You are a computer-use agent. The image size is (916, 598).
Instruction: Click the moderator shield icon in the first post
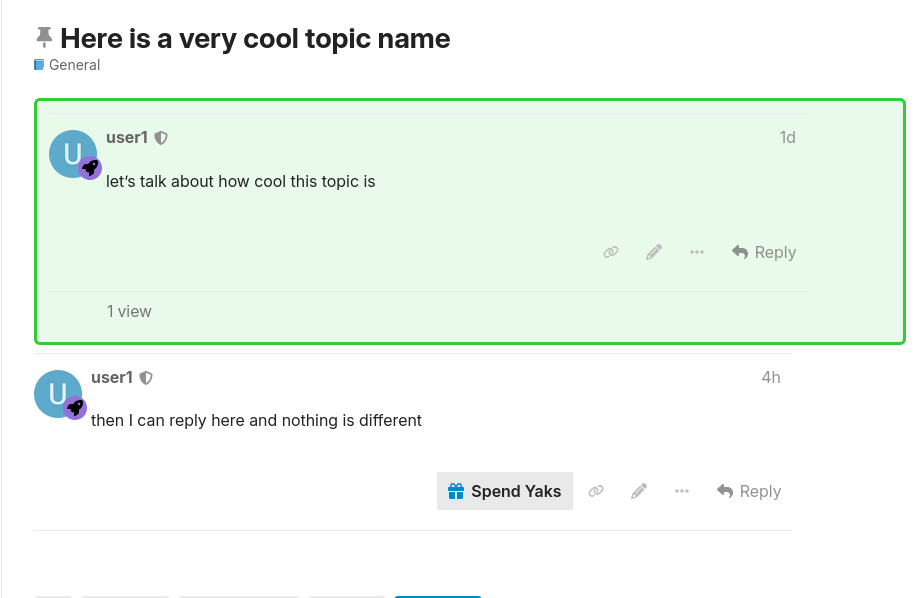[161, 138]
